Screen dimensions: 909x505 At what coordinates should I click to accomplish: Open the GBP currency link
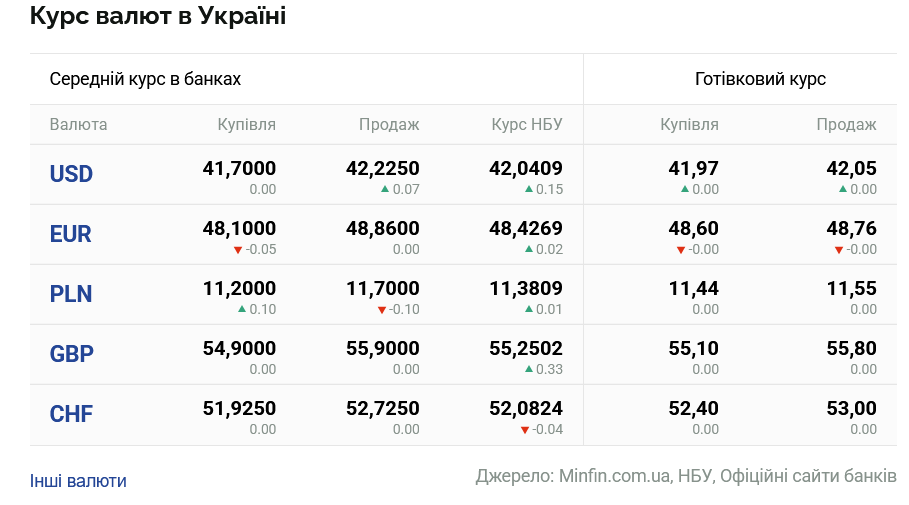tap(71, 354)
